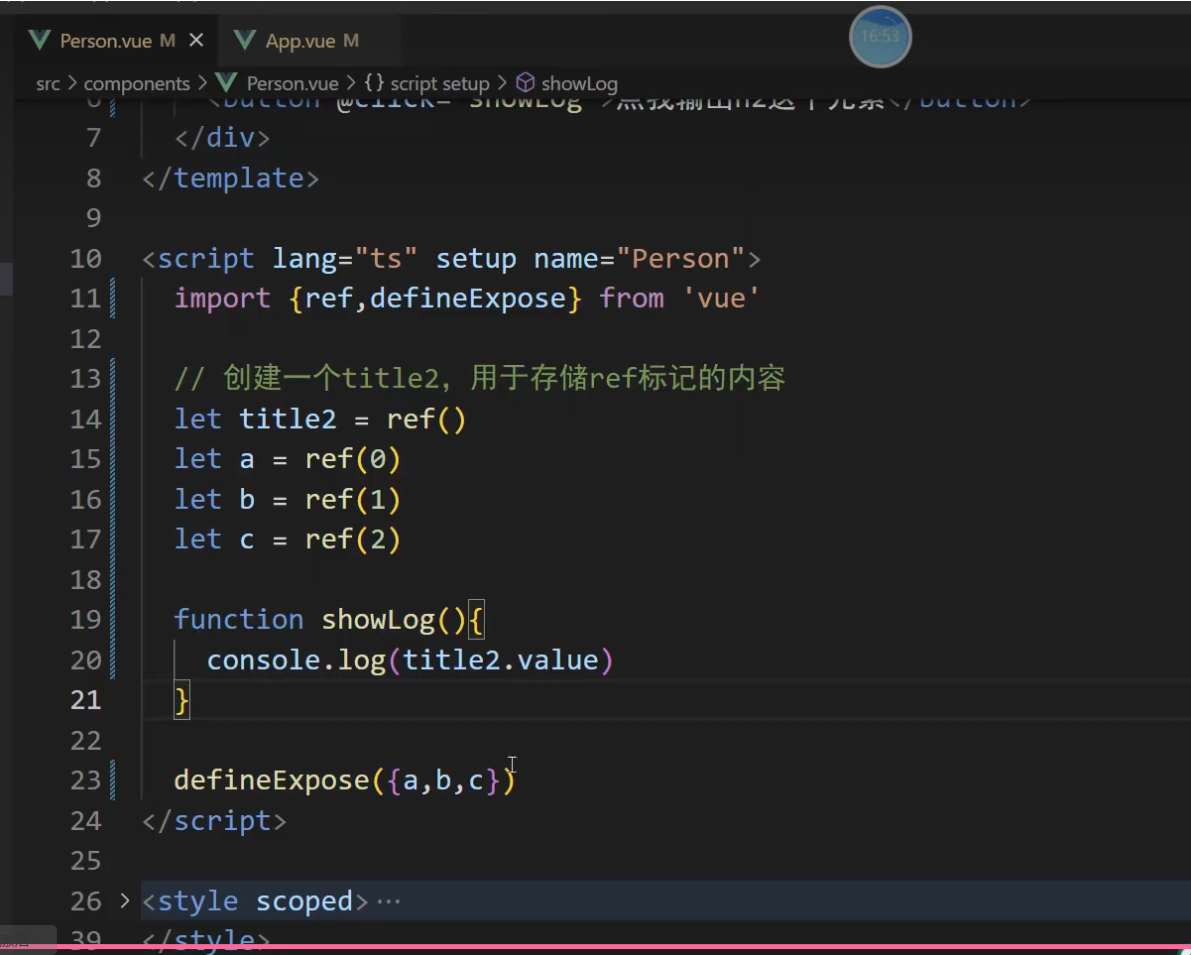Click name="Person" attribute on line 10
Viewport: 1191px width, 955px height.
click(639, 259)
